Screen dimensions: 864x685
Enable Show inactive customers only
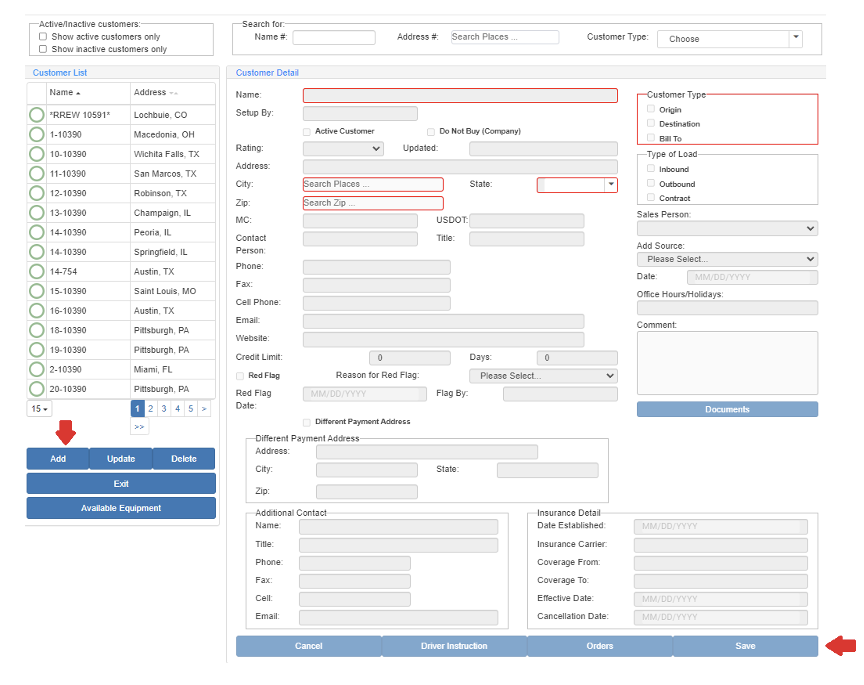(43, 49)
